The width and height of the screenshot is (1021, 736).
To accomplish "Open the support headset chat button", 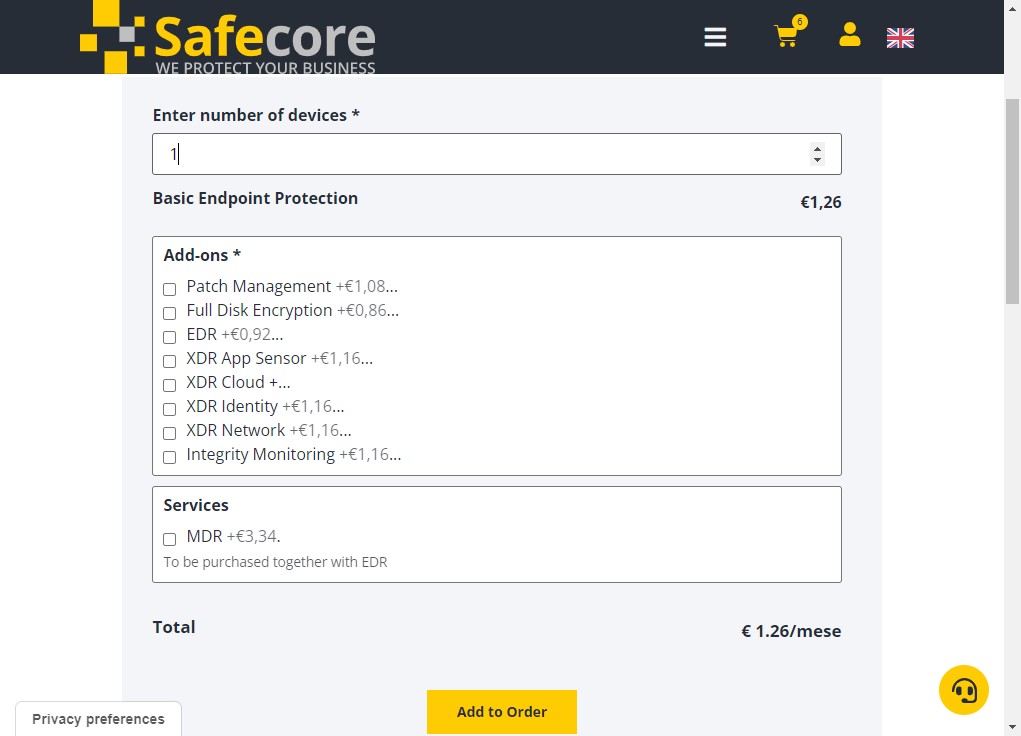I will pyautogui.click(x=964, y=690).
